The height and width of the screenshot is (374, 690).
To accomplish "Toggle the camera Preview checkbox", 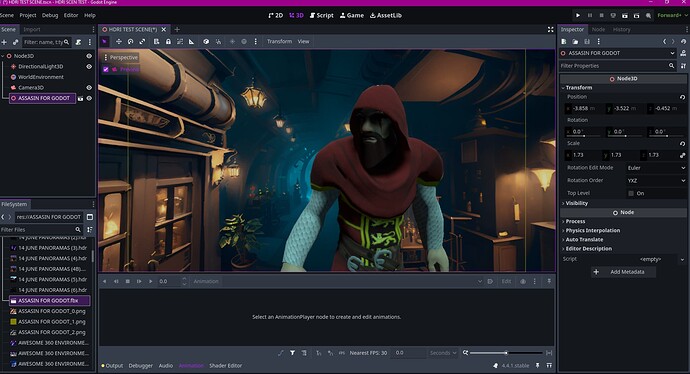I will (106, 69).
